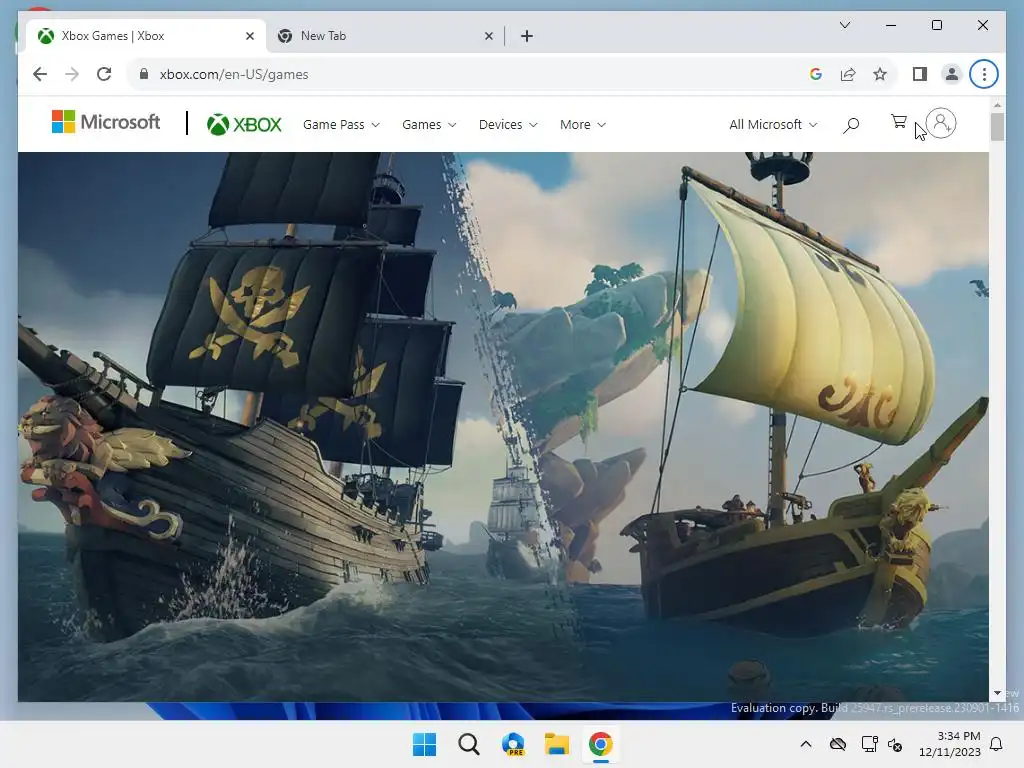
Task: Expand the More navigation menu
Action: pos(583,125)
